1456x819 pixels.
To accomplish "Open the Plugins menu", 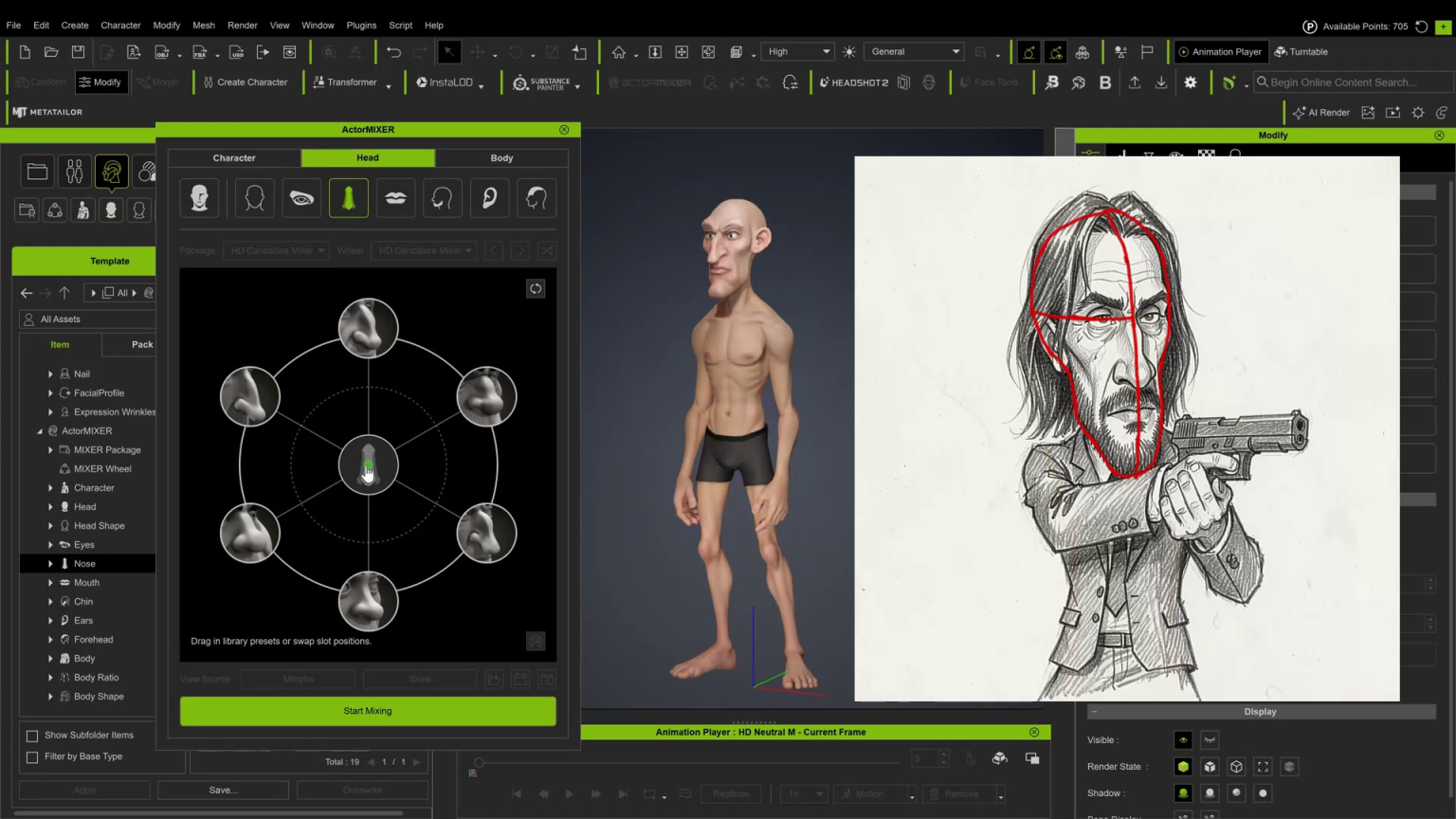I will point(361,26).
